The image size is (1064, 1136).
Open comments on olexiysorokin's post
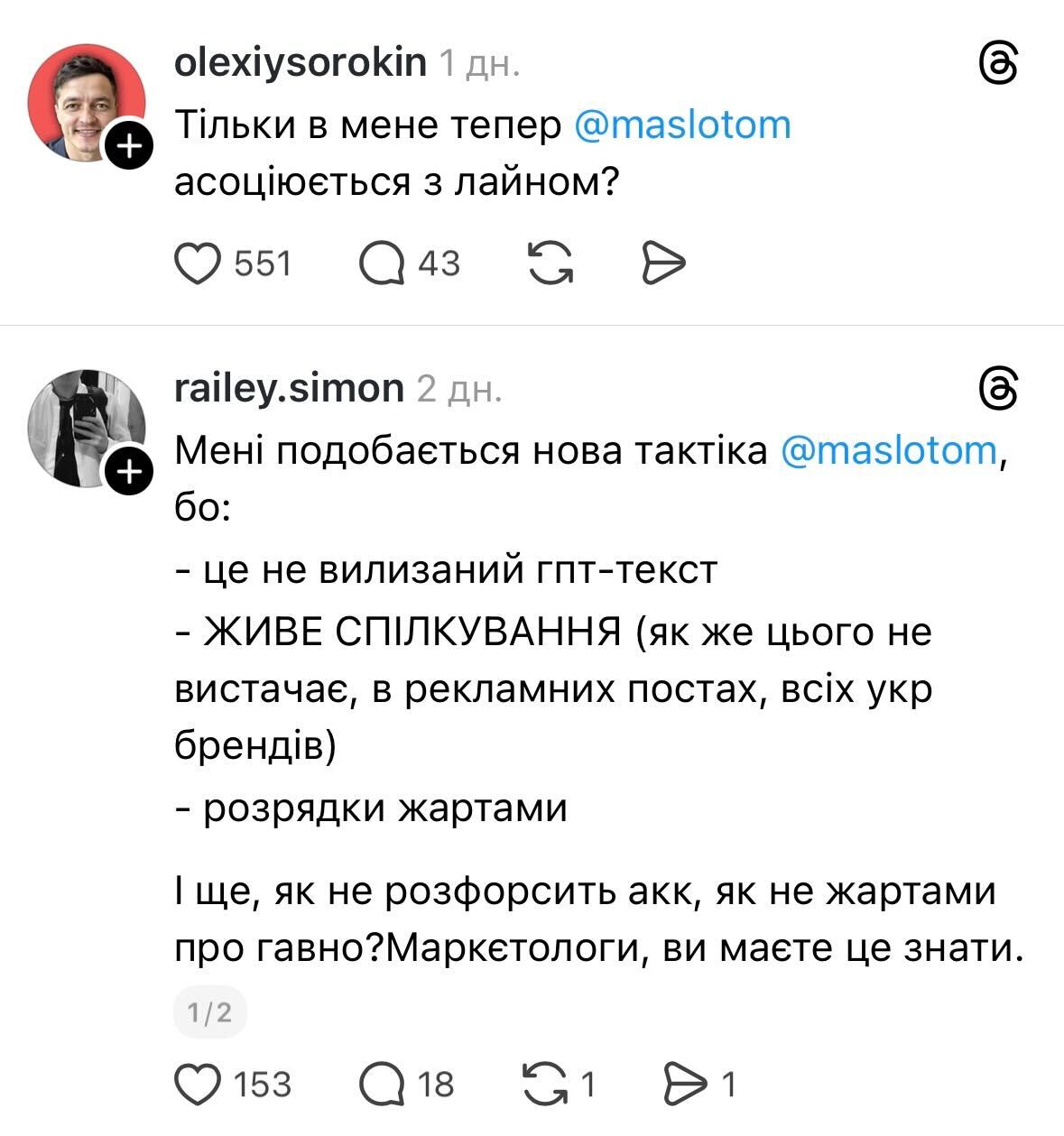(x=382, y=263)
